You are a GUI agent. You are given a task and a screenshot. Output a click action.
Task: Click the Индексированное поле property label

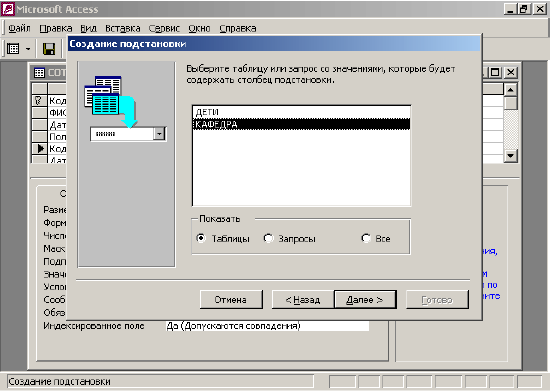[94, 326]
